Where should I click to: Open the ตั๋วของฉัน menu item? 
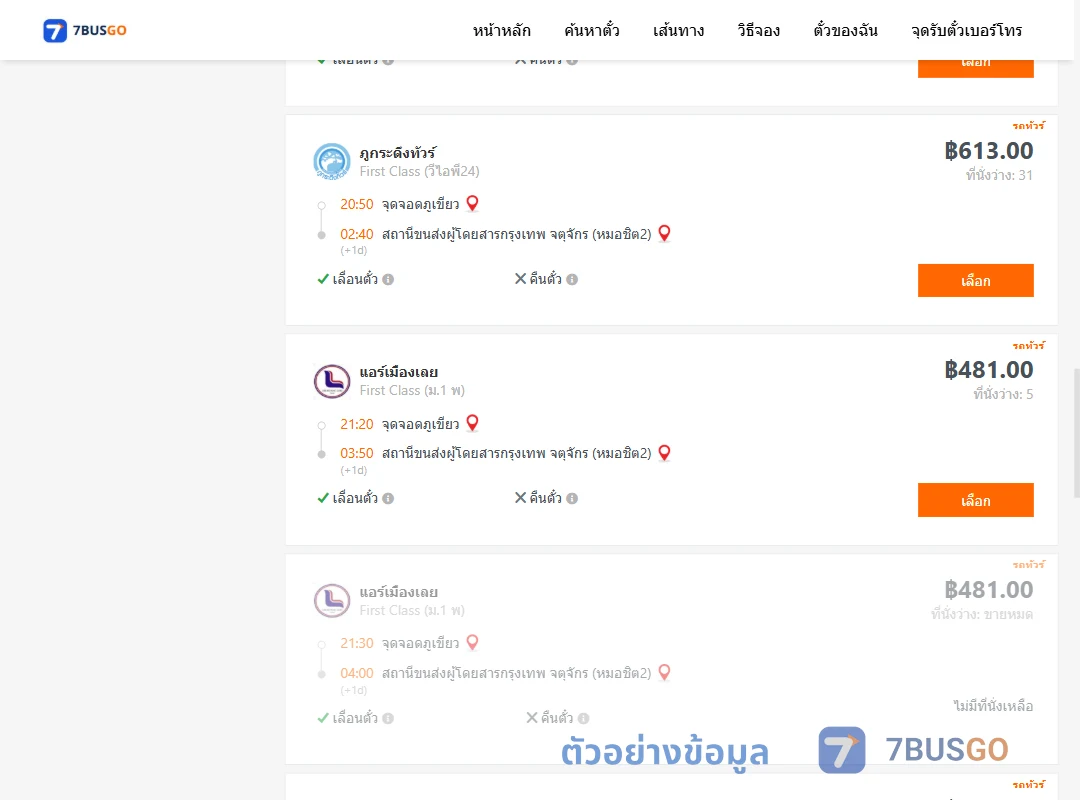click(x=845, y=30)
